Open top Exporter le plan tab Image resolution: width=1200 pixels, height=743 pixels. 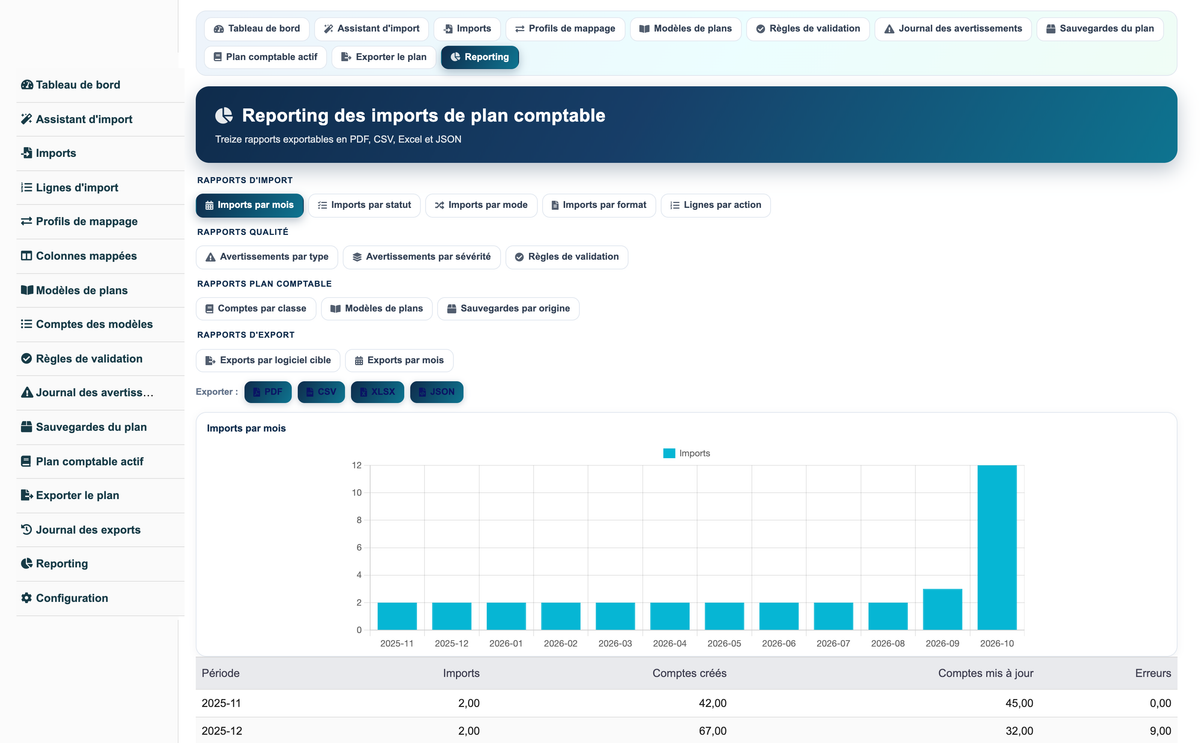[x=384, y=57]
